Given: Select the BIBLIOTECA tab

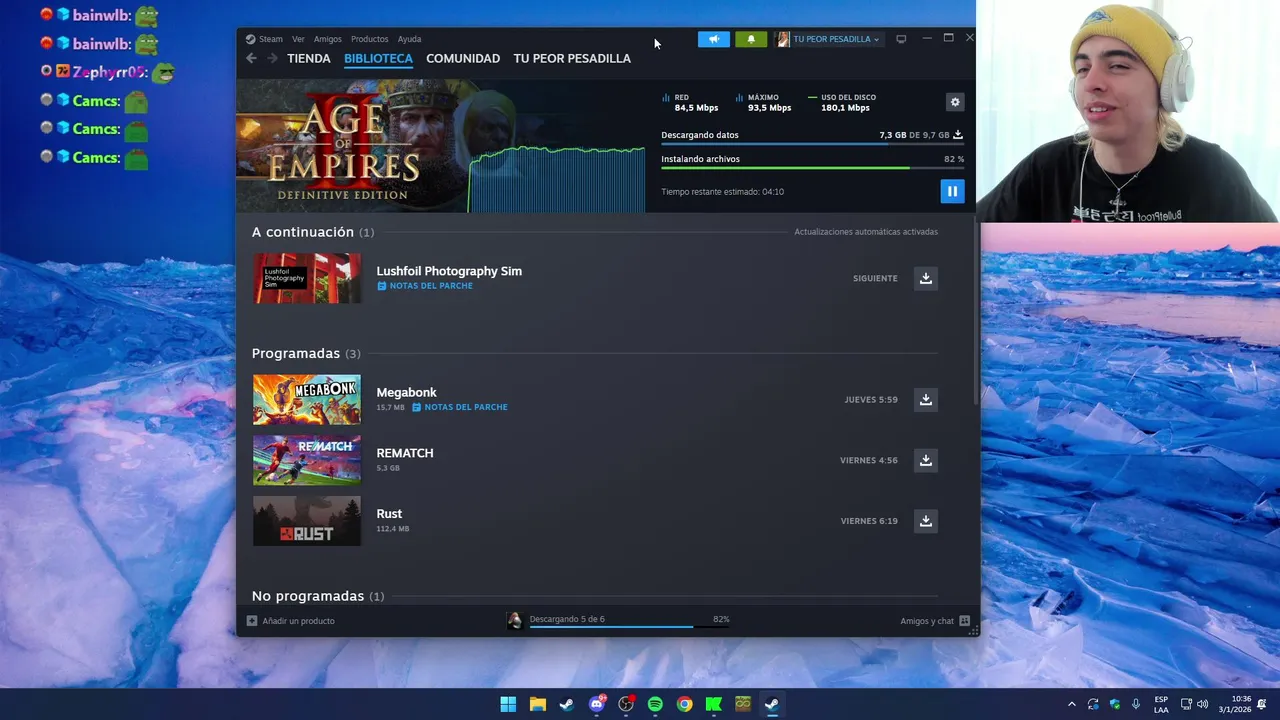Looking at the screenshot, I should [378, 58].
